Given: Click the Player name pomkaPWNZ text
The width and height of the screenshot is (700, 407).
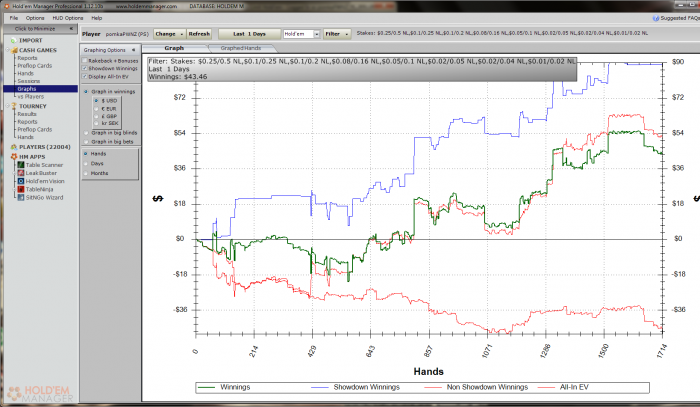Looking at the screenshot, I should point(127,34).
